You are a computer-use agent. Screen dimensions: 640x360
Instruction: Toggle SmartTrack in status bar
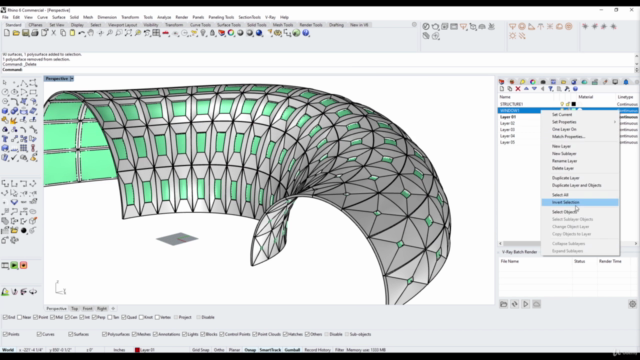270,350
